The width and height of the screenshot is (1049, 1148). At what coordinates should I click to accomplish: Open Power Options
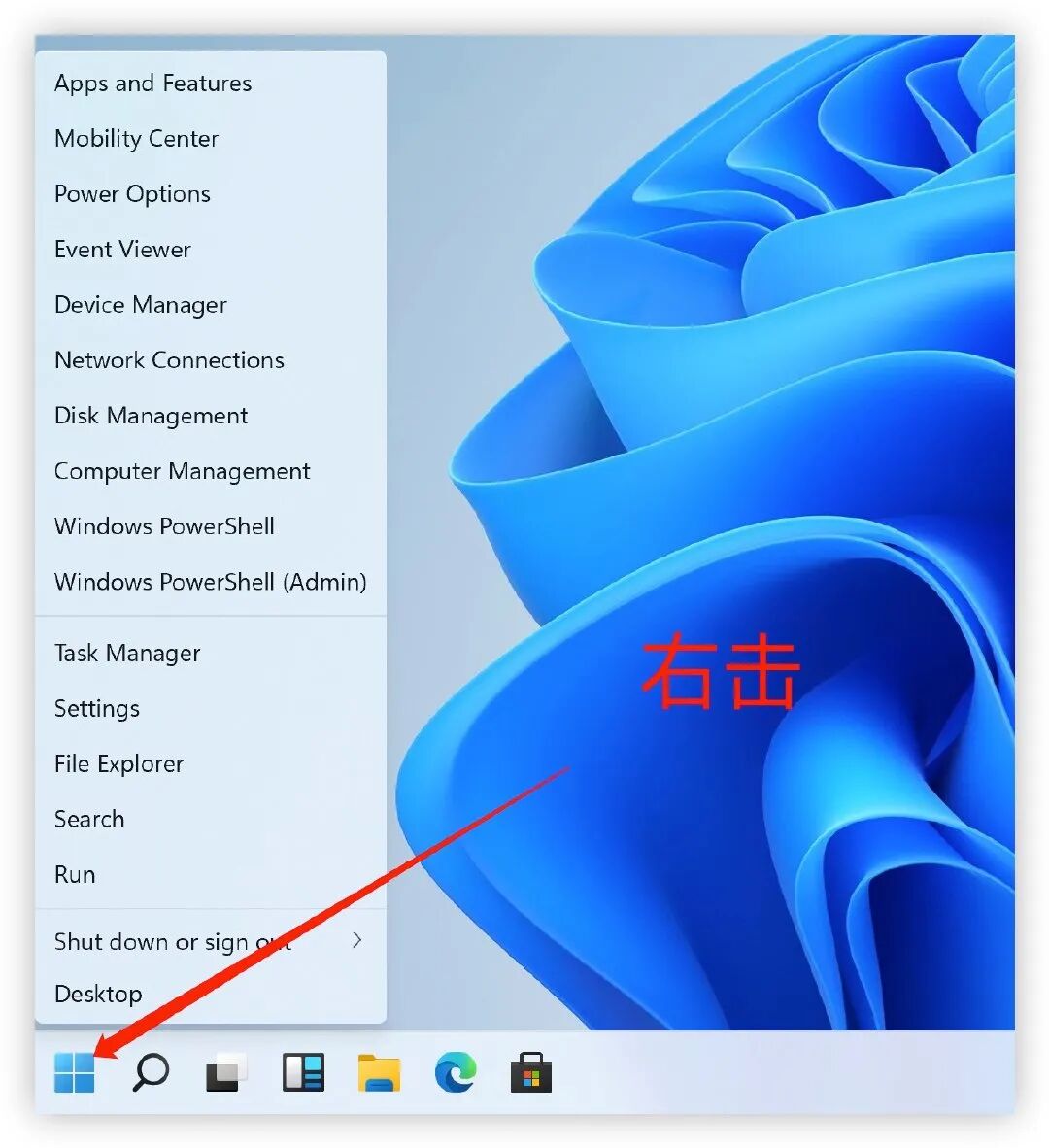(131, 193)
